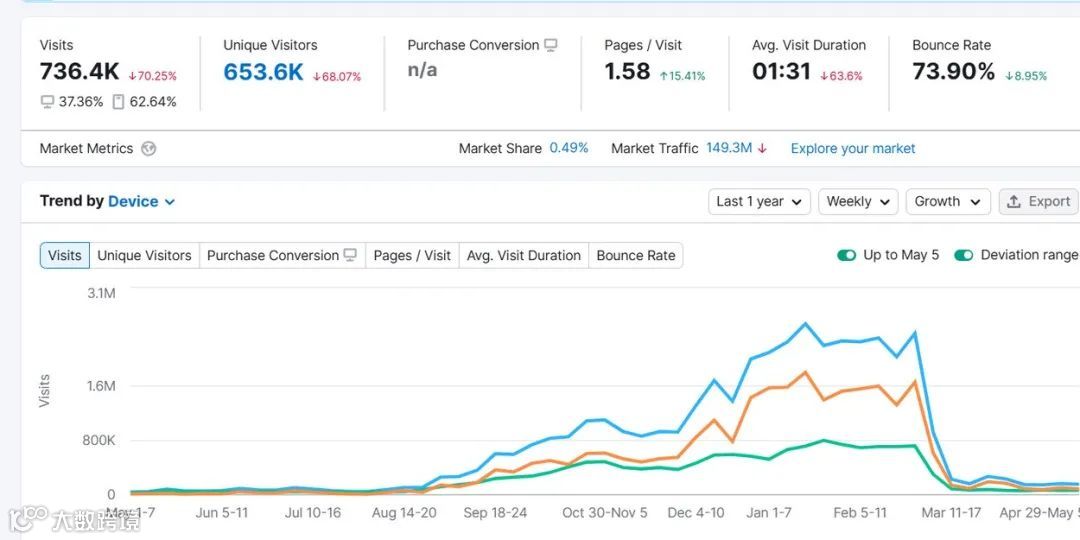Click the 800K y-axis label
The image size is (1080, 540).
click(98, 441)
